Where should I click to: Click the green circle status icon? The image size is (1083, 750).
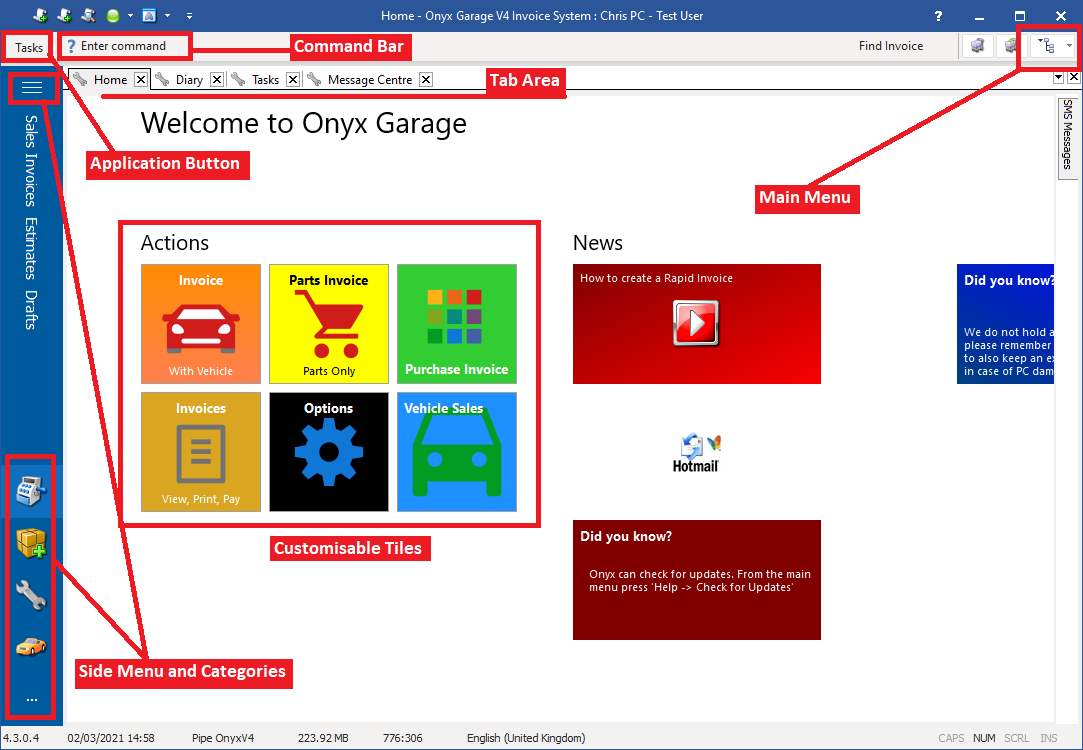click(x=113, y=15)
